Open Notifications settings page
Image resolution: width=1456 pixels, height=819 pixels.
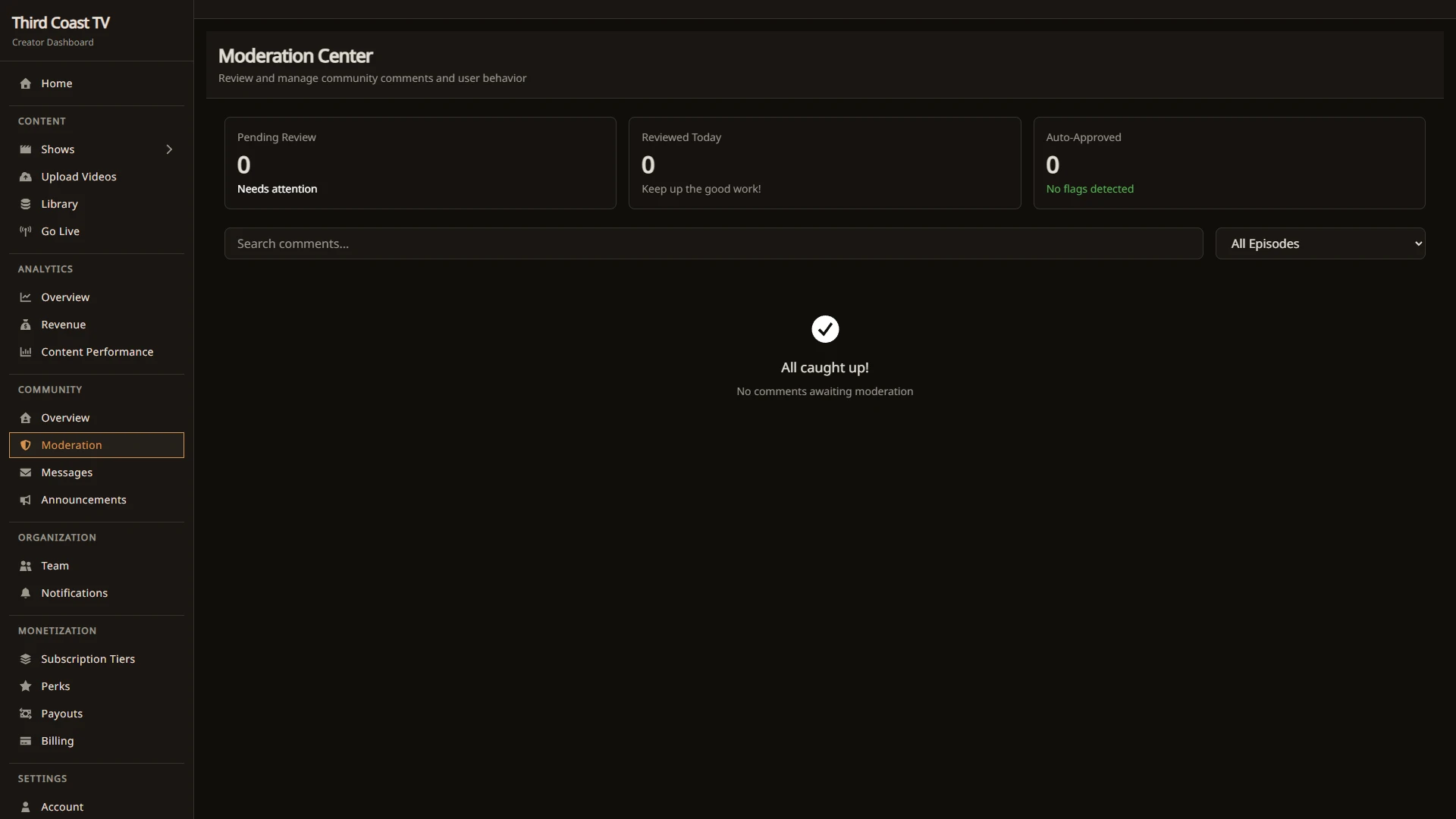click(x=96, y=593)
